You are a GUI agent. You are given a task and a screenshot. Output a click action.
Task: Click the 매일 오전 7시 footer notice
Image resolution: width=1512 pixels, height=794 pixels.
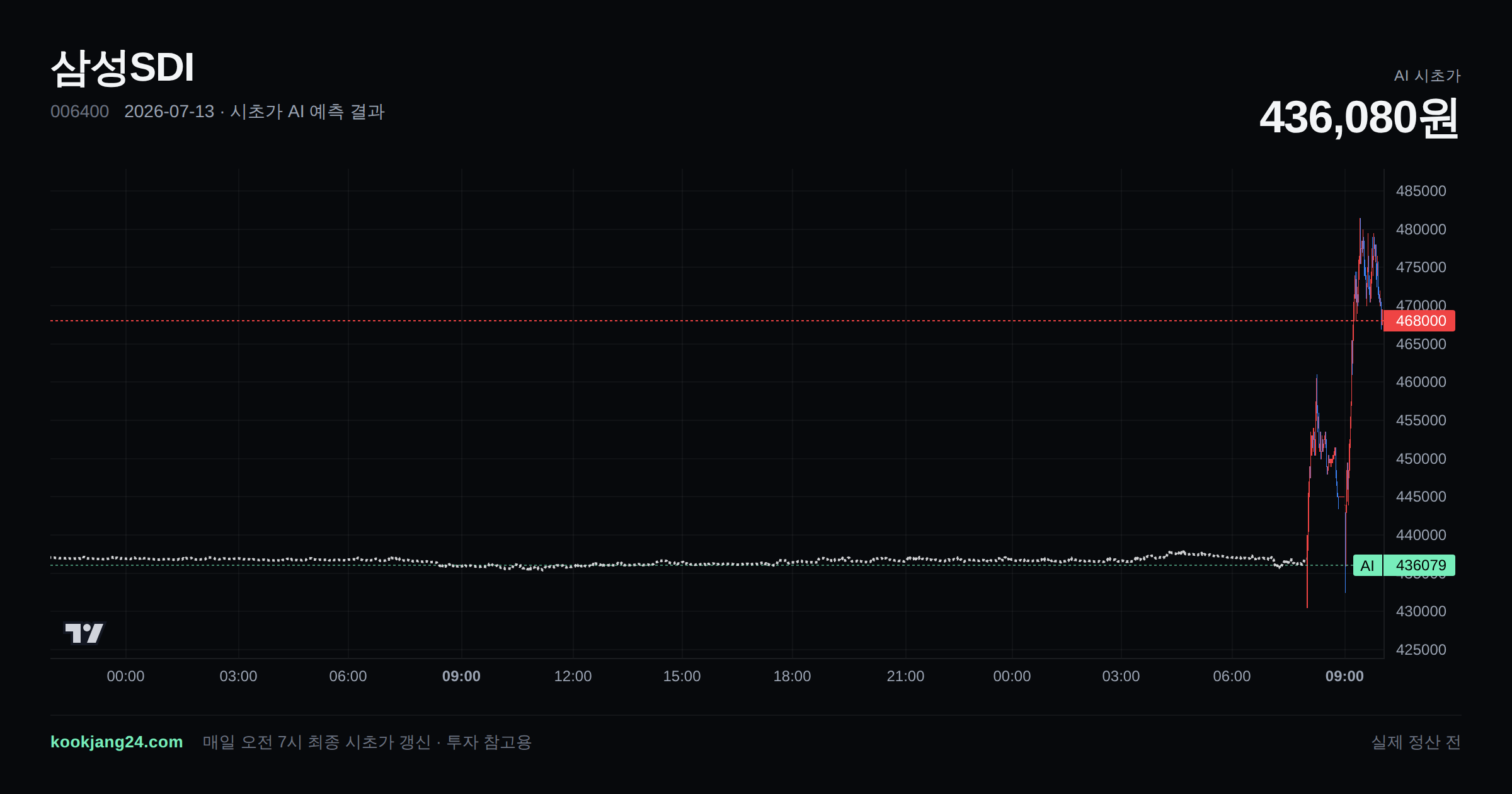367,742
